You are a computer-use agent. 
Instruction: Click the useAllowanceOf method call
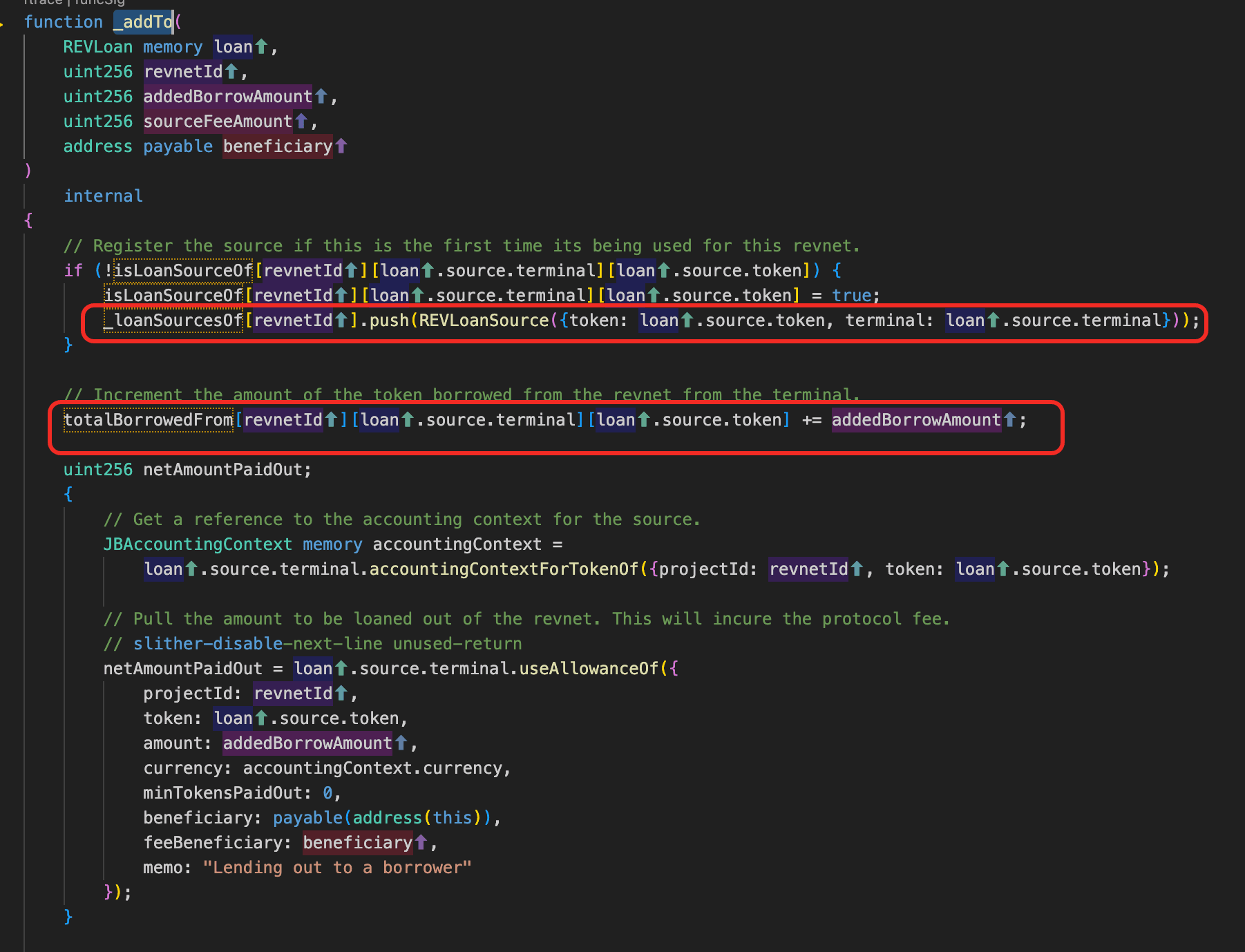point(589,669)
